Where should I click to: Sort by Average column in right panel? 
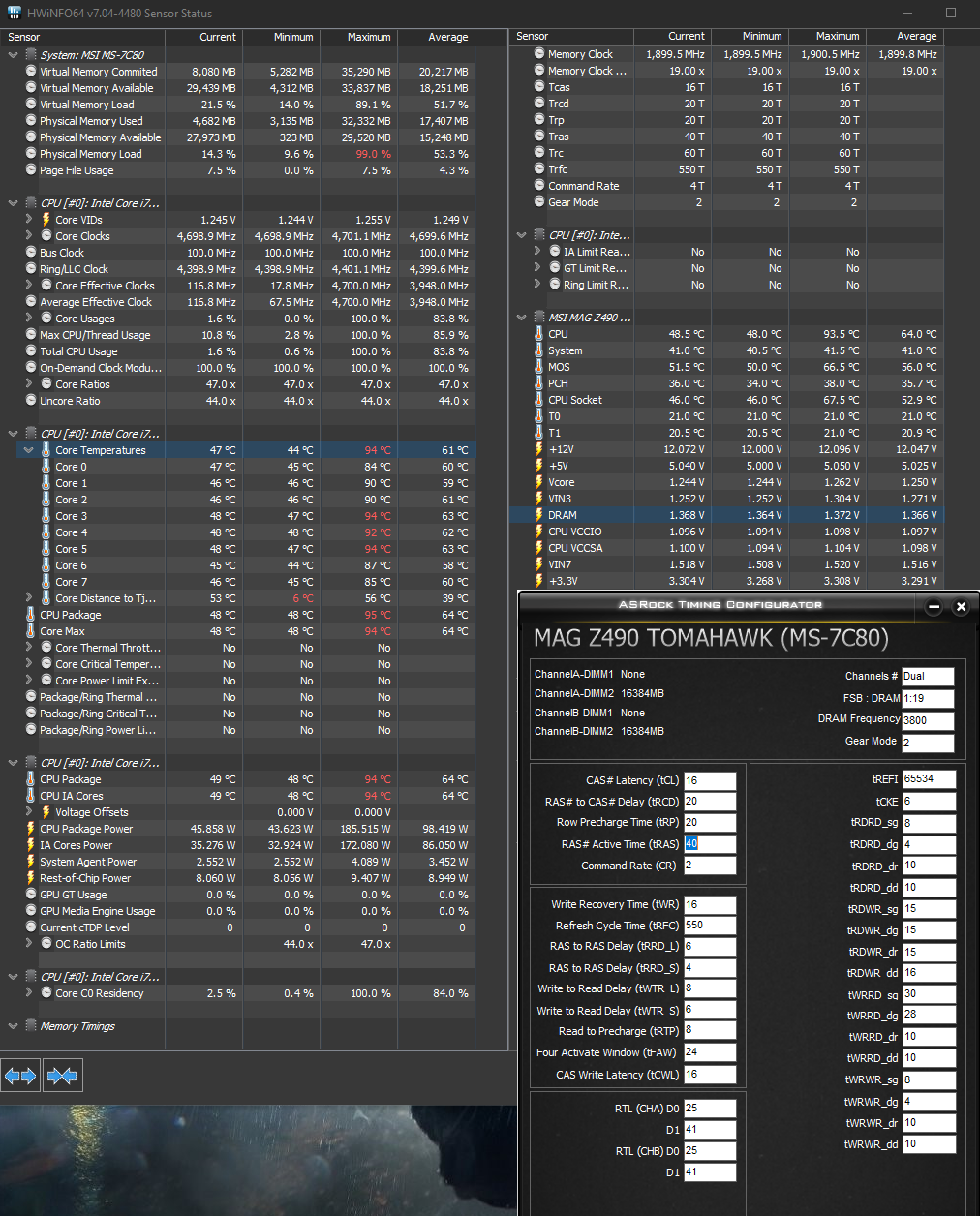pyautogui.click(x=904, y=36)
